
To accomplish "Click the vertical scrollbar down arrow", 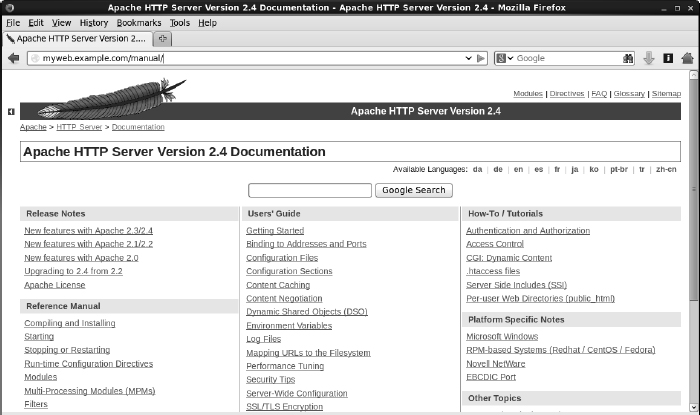I will [693, 407].
